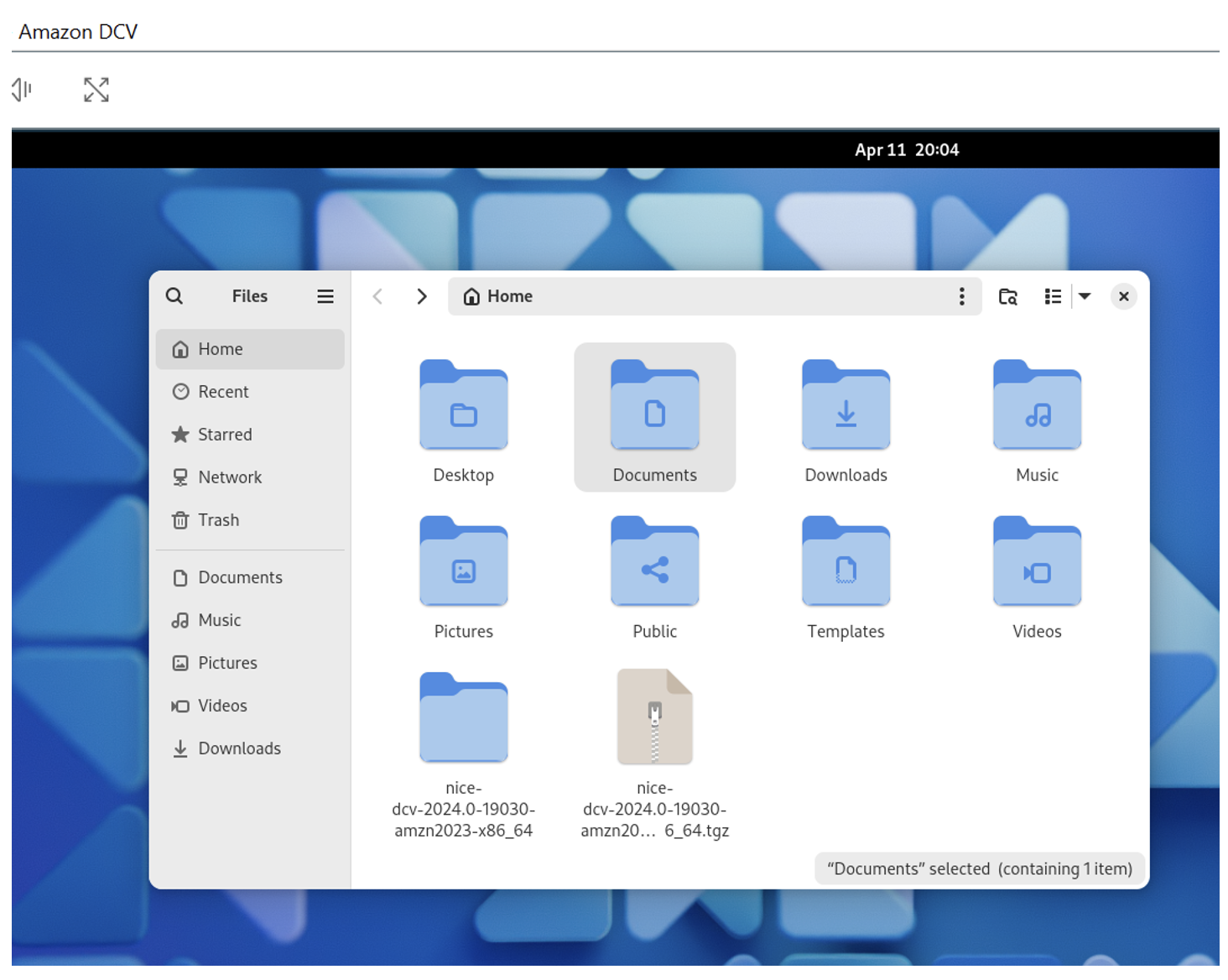Click the Home location in path bar

498,296
